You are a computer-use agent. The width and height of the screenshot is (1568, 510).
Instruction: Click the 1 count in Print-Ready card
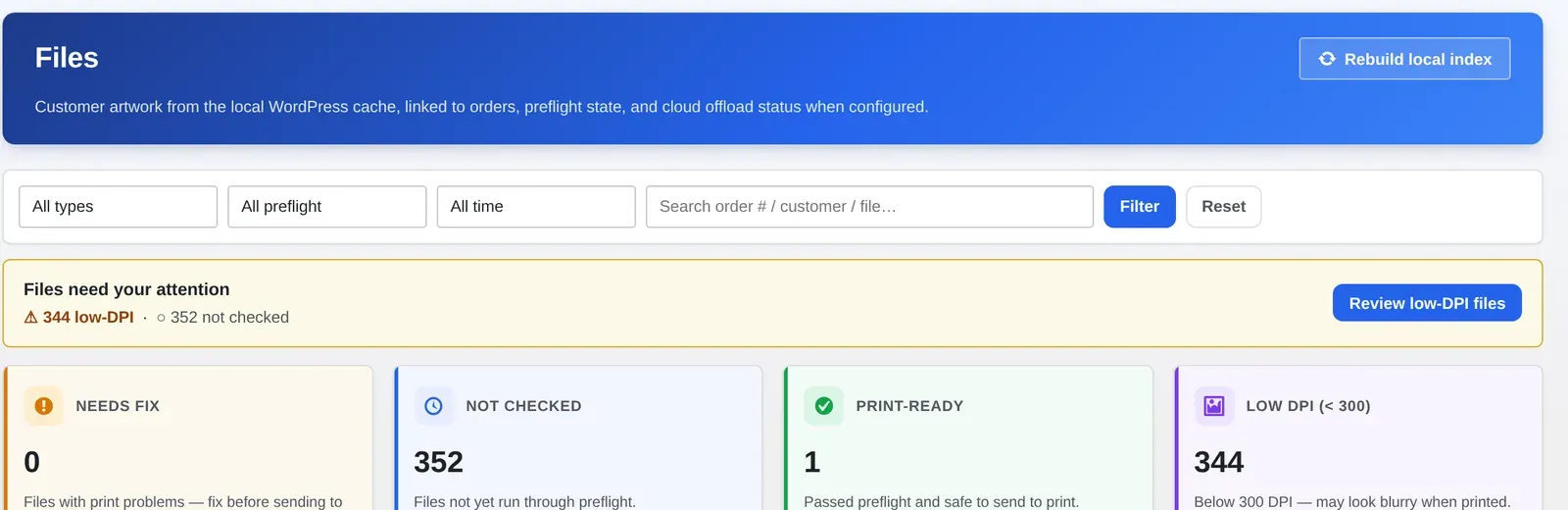click(x=812, y=462)
